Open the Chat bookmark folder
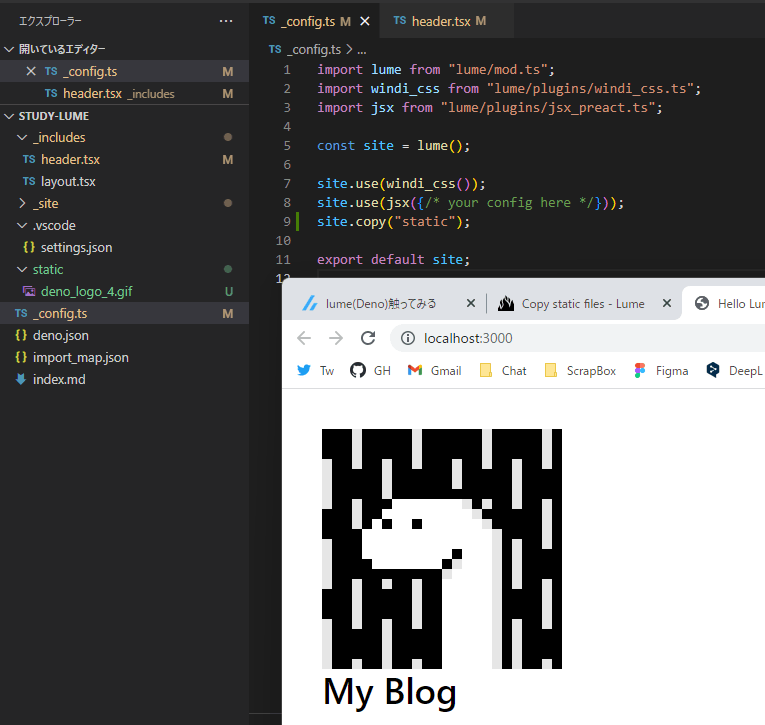765x725 pixels. click(503, 371)
